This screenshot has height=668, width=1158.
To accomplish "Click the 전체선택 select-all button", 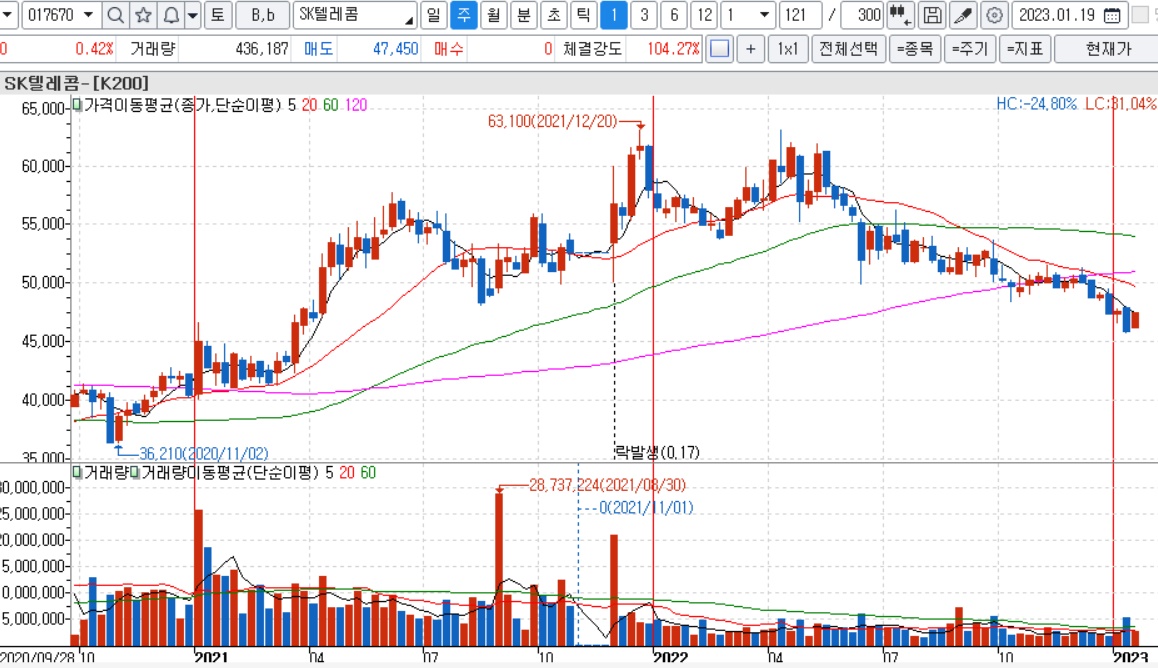I will click(848, 49).
